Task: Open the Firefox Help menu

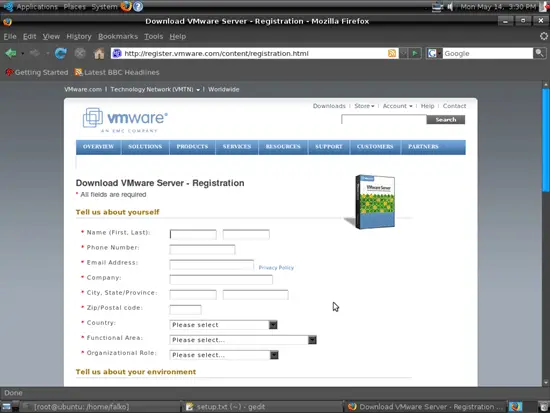Action: coord(178,36)
